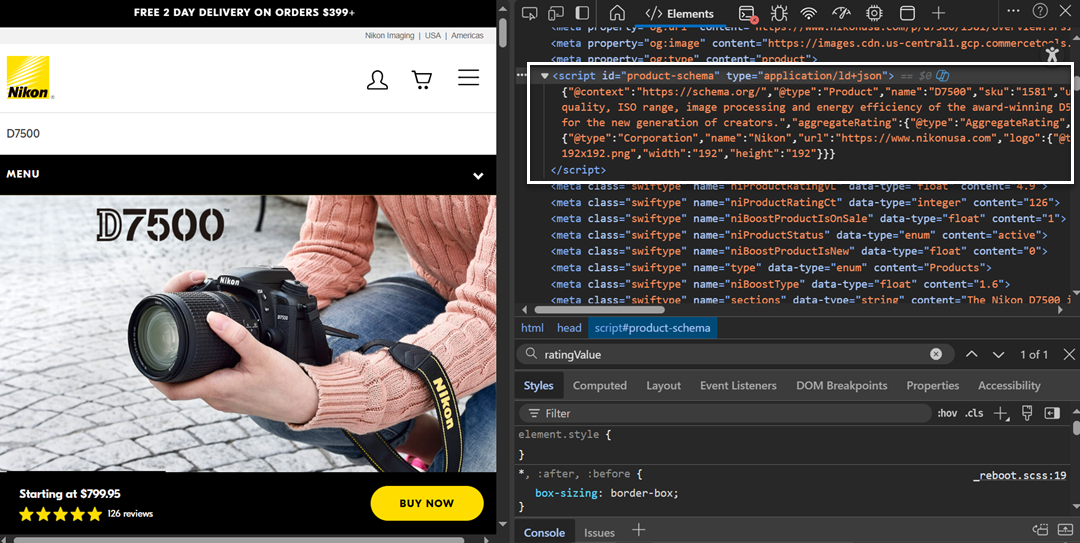Click the styles Filter field
Screen dimensions: 1080x543
coord(725,413)
